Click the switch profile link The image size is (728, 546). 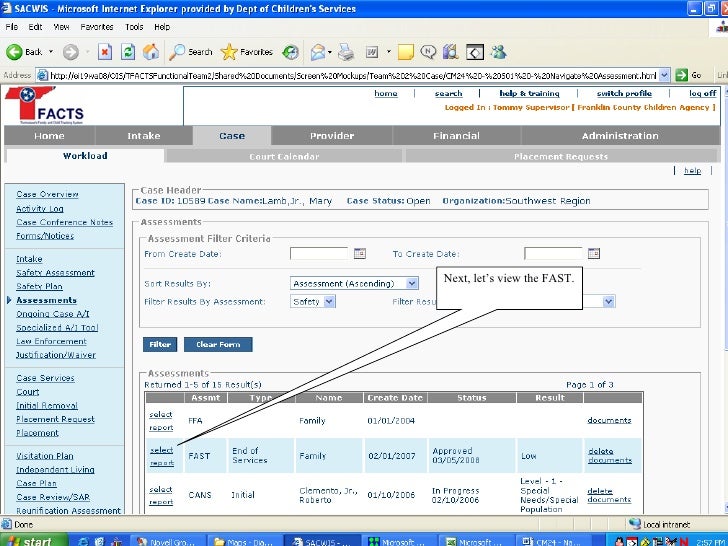pos(624,93)
